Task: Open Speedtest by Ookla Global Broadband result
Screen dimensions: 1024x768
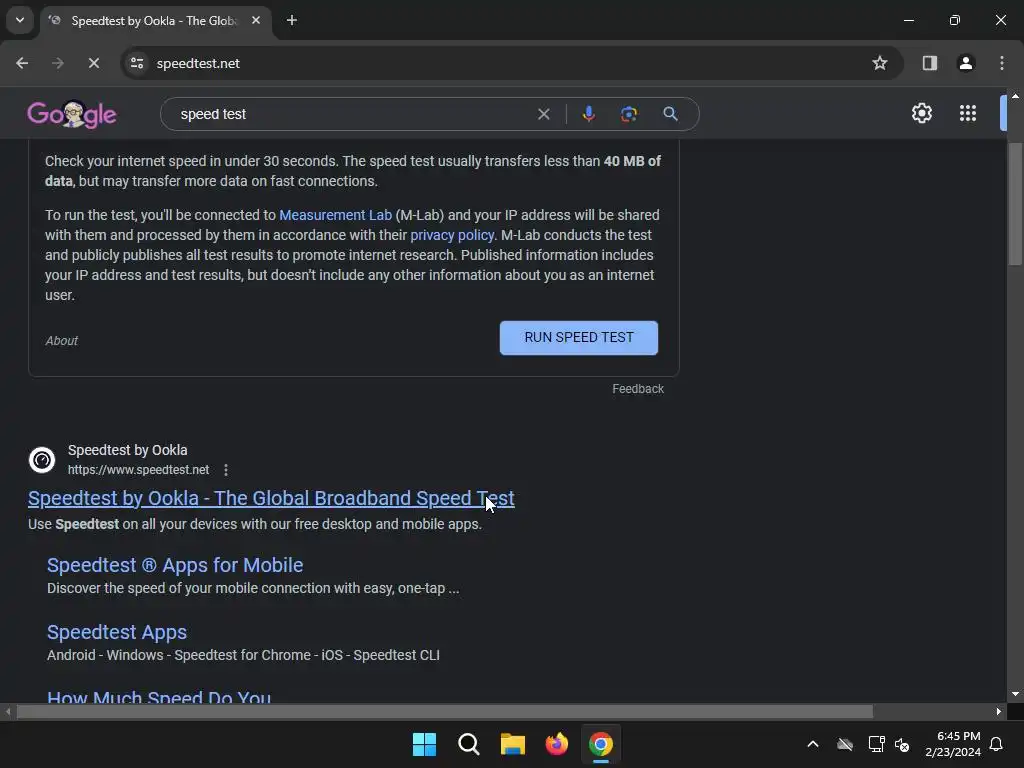Action: pyautogui.click(x=271, y=498)
